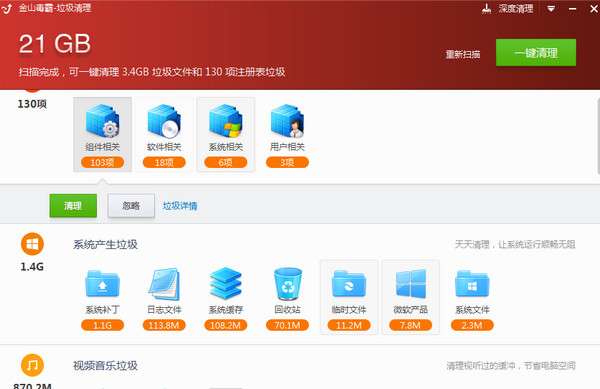Select the 组件相关 registry icon
Screen dimensions: 600x389
(x=102, y=121)
